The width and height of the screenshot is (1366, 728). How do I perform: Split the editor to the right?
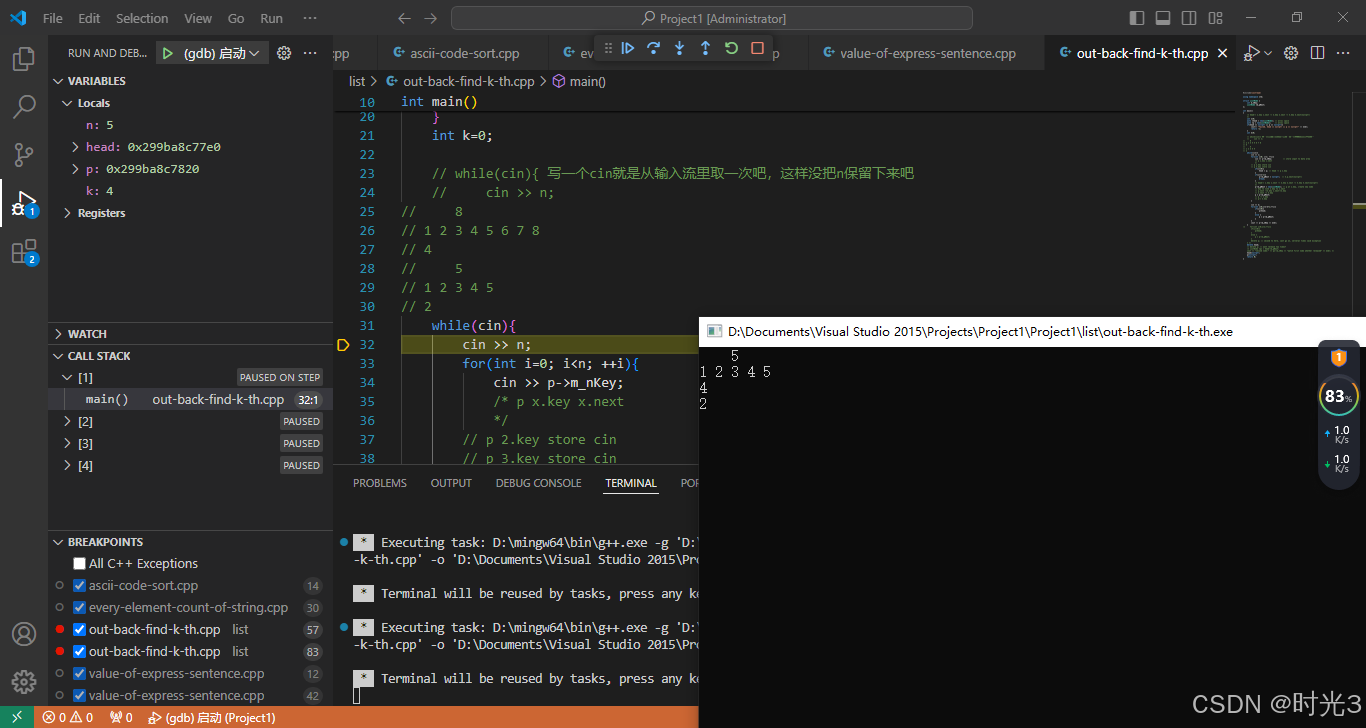[1318, 53]
